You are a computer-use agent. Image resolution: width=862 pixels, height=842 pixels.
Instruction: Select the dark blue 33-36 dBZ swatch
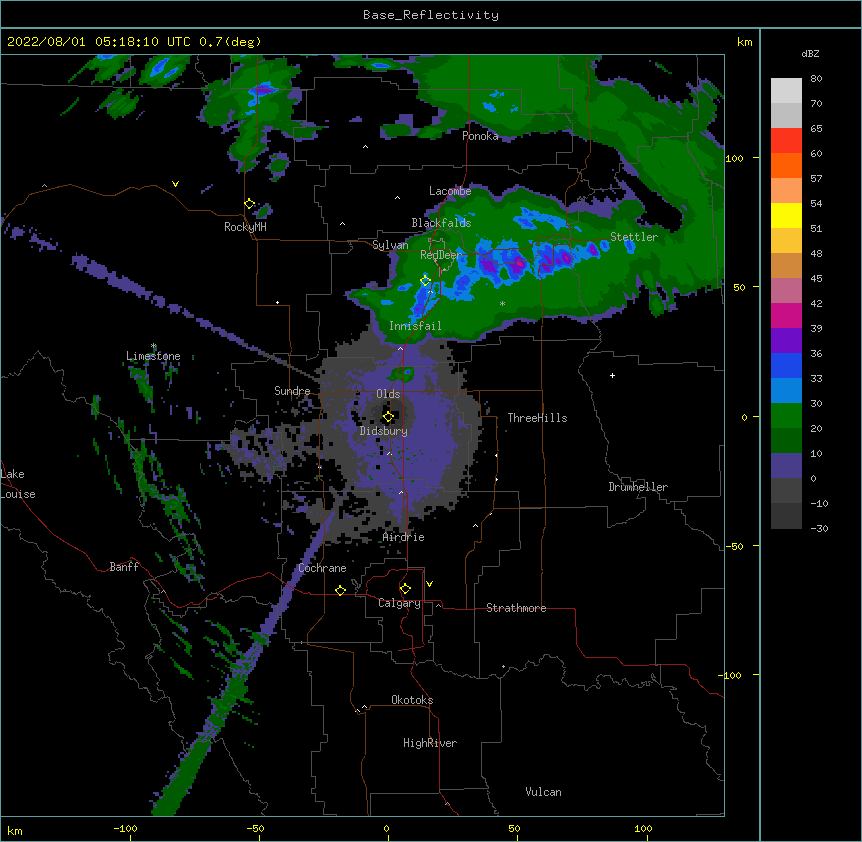[x=786, y=365]
